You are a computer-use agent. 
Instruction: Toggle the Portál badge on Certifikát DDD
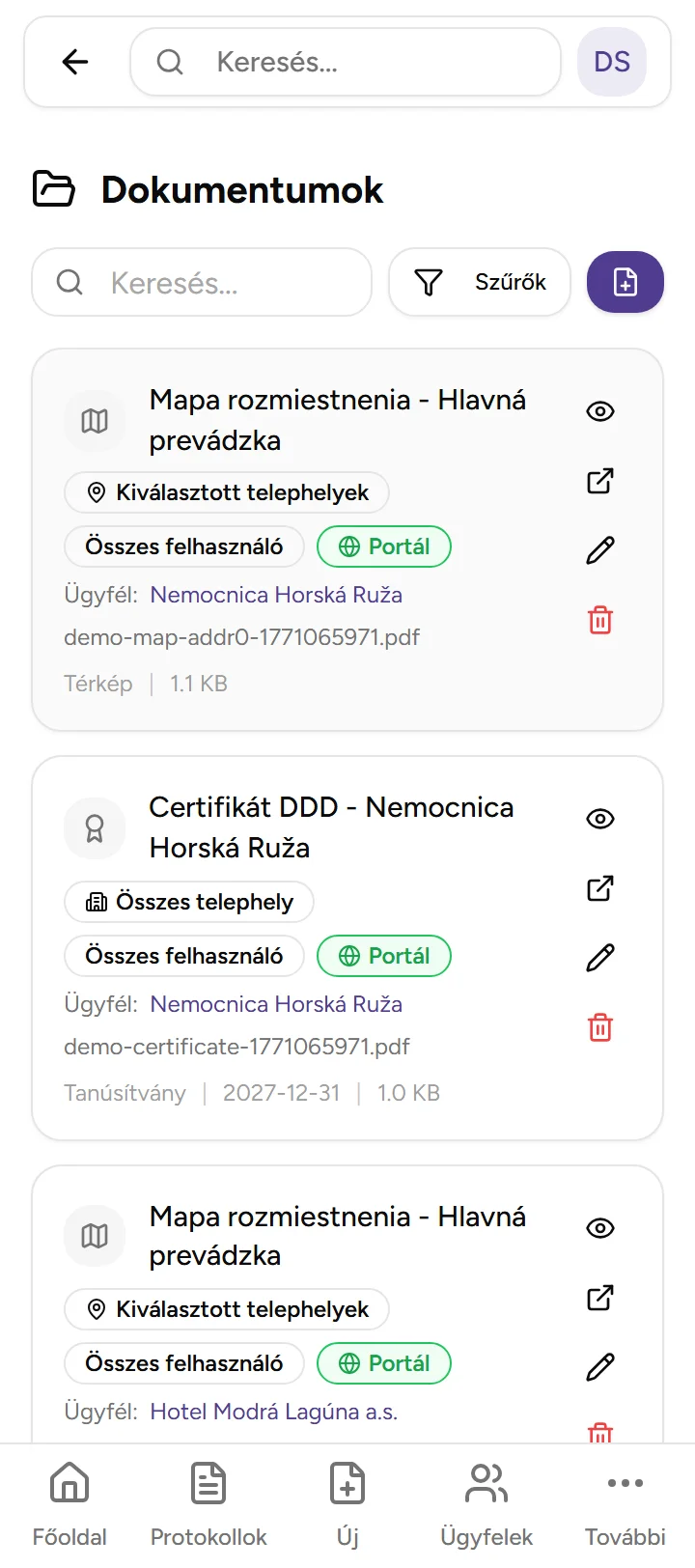coord(384,955)
